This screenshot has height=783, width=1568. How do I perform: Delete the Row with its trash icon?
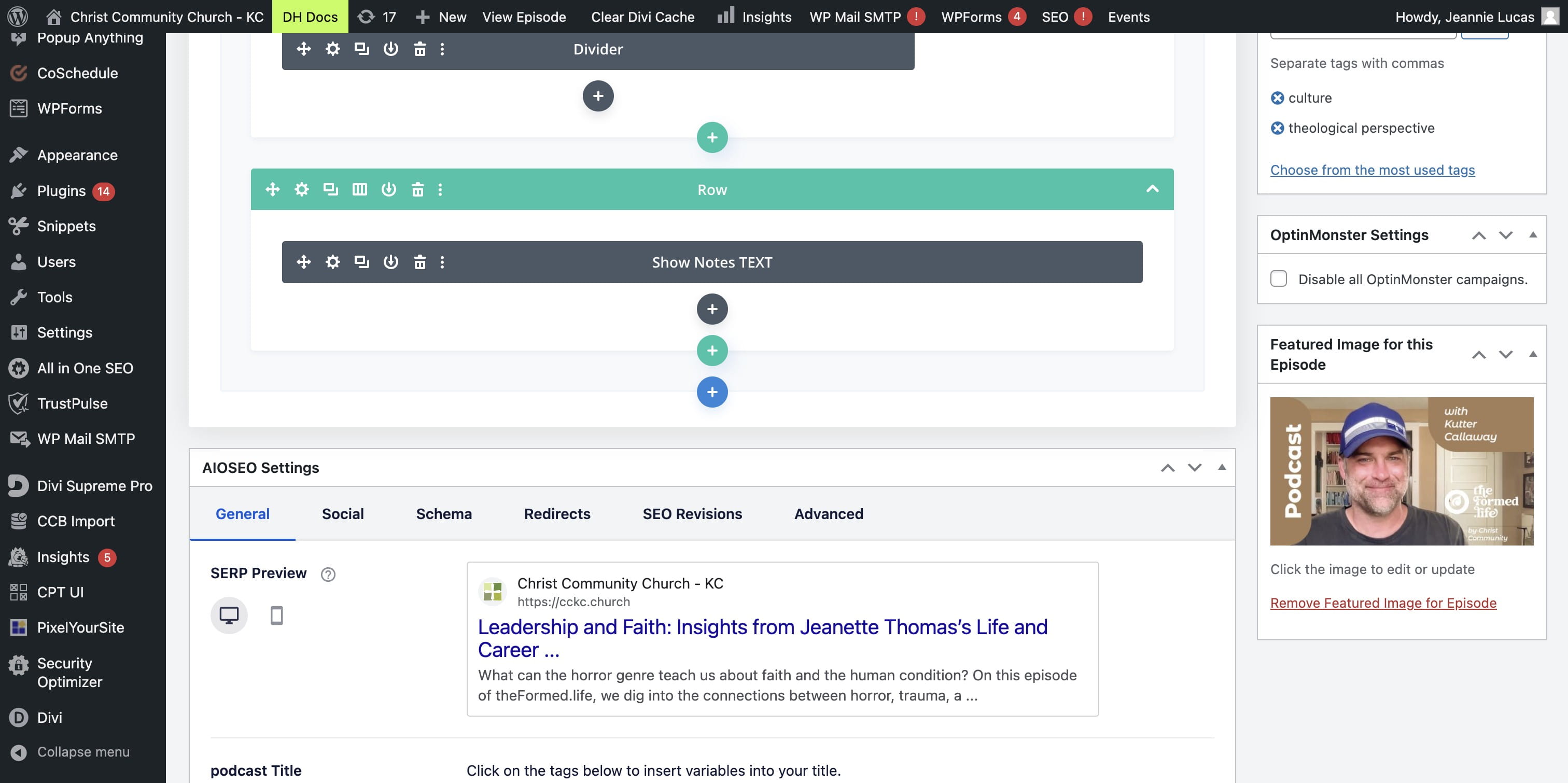click(x=417, y=189)
